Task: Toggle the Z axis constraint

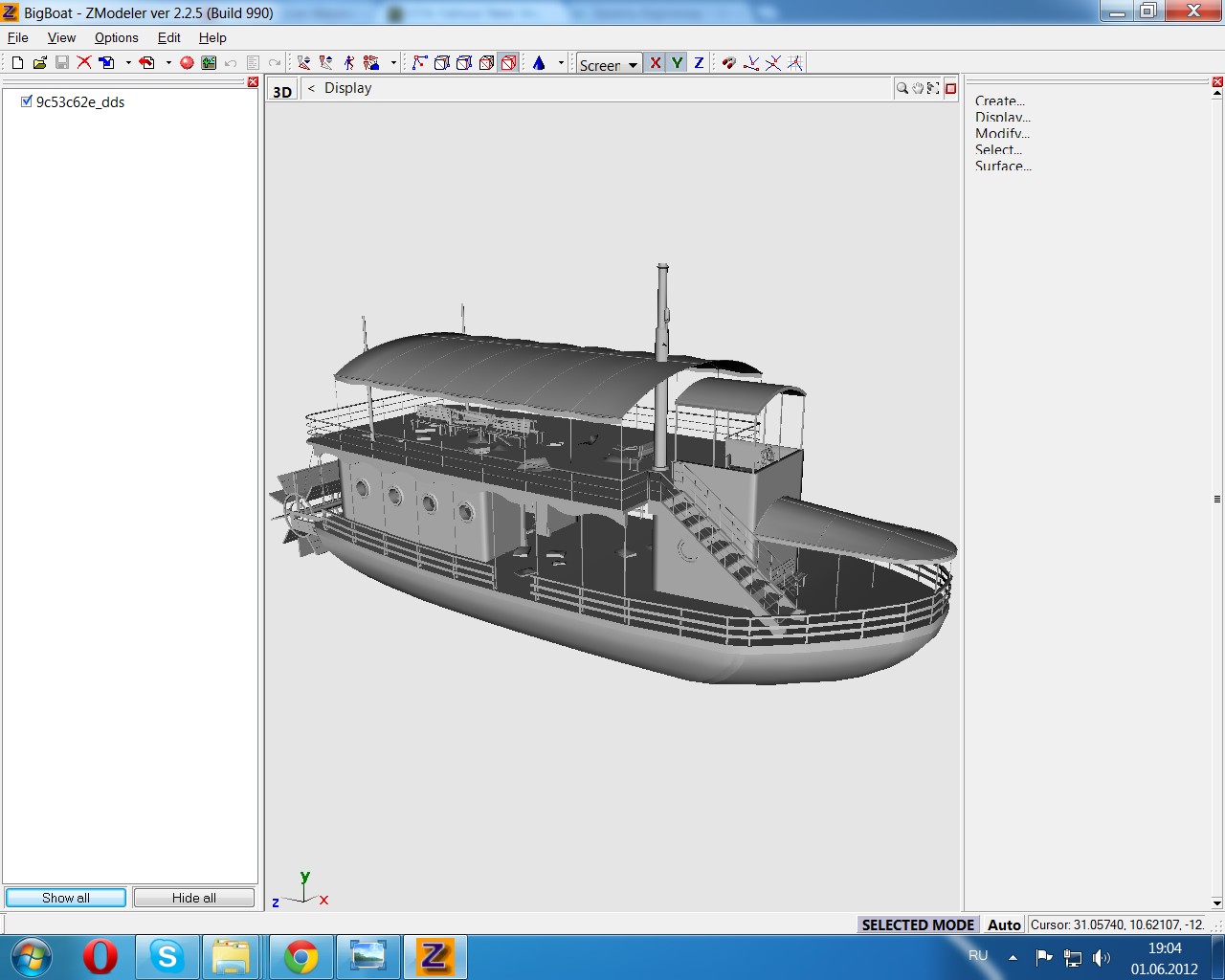Action: [x=699, y=63]
